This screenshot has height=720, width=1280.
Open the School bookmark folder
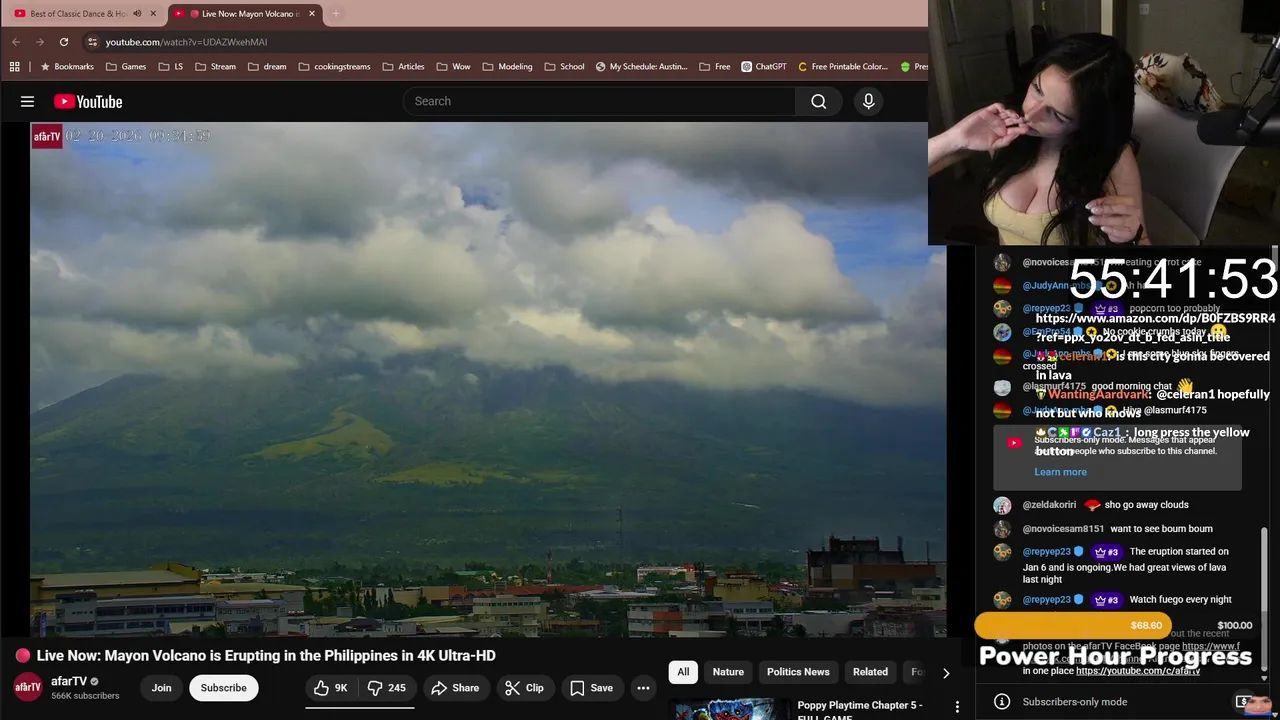(564, 67)
